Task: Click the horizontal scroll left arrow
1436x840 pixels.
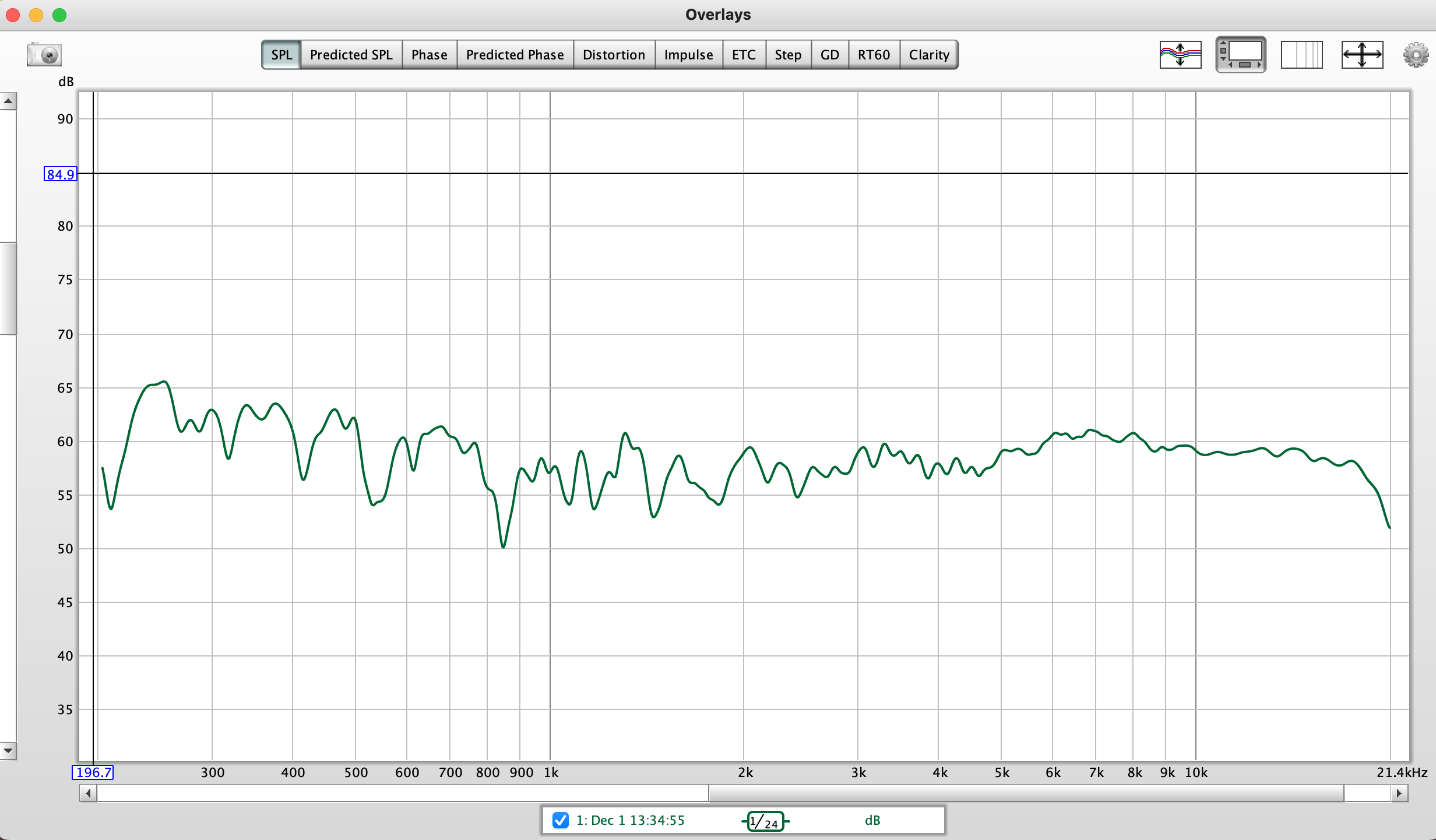Action: (x=88, y=793)
